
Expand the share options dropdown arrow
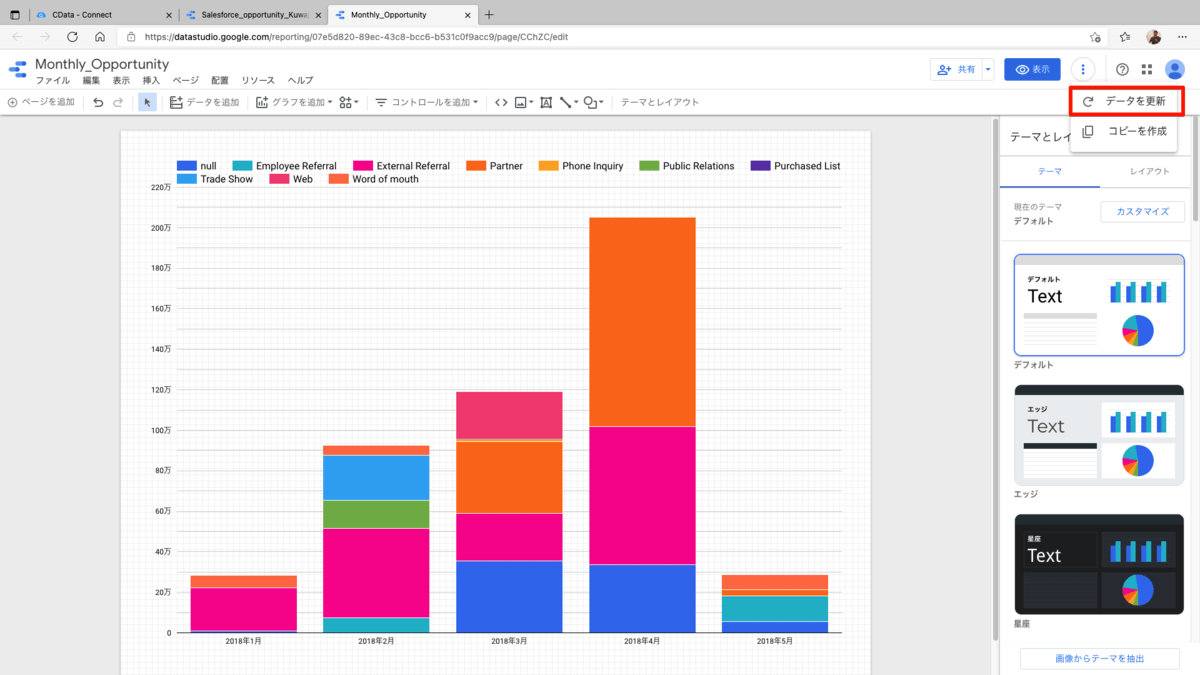(988, 69)
